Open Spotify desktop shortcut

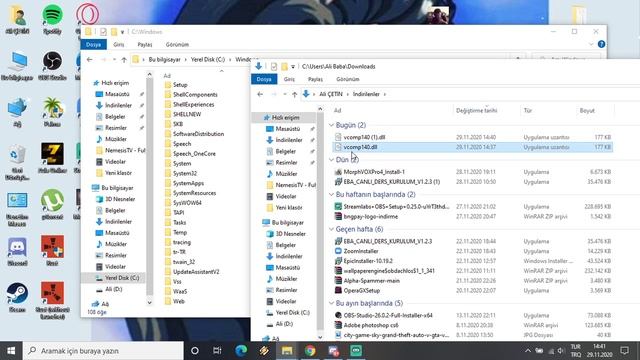52,20
